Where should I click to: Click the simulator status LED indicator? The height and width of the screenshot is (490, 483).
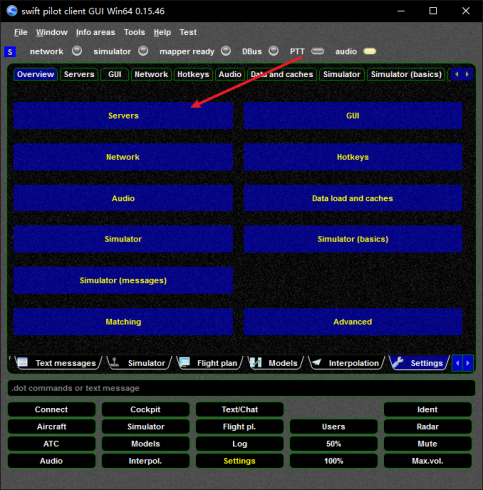pyautogui.click(x=143, y=51)
